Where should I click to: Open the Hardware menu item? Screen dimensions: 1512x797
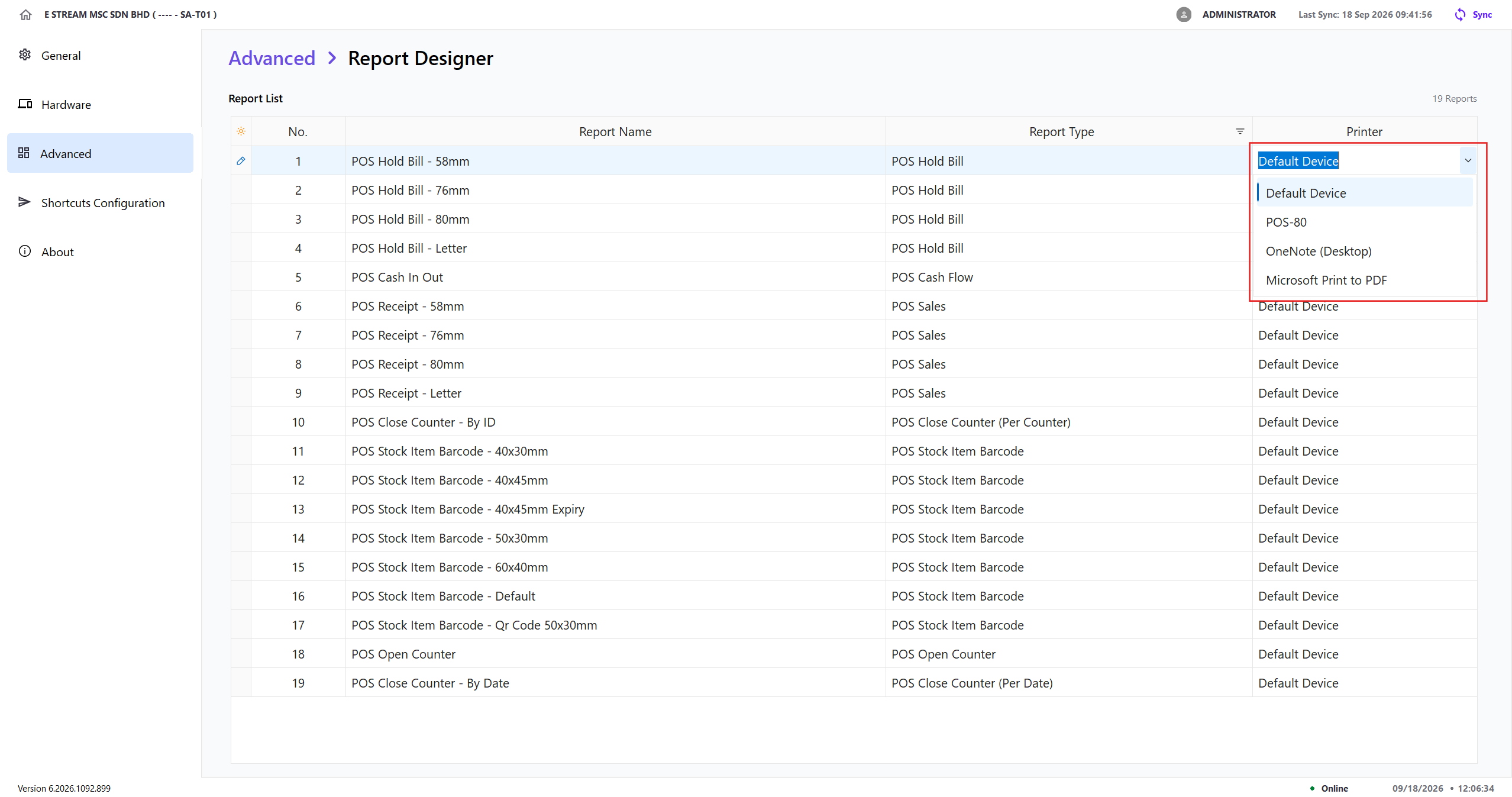pos(100,105)
